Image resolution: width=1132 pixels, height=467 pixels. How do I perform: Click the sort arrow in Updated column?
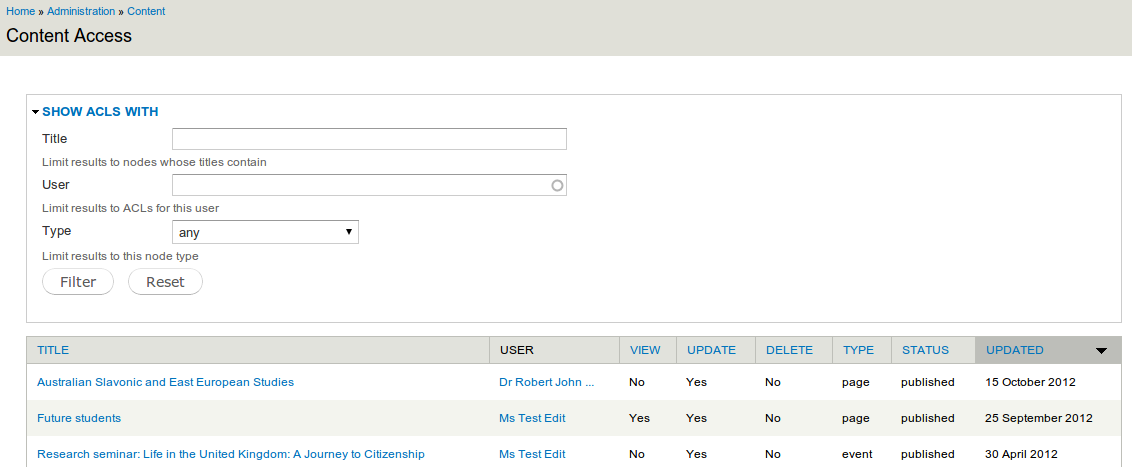1101,351
